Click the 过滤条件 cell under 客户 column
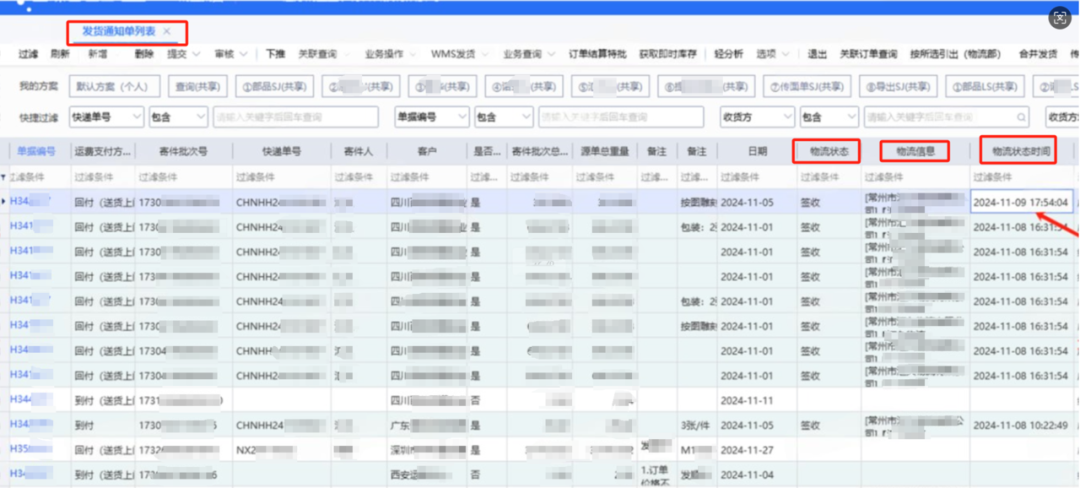The image size is (1080, 488). (x=427, y=177)
